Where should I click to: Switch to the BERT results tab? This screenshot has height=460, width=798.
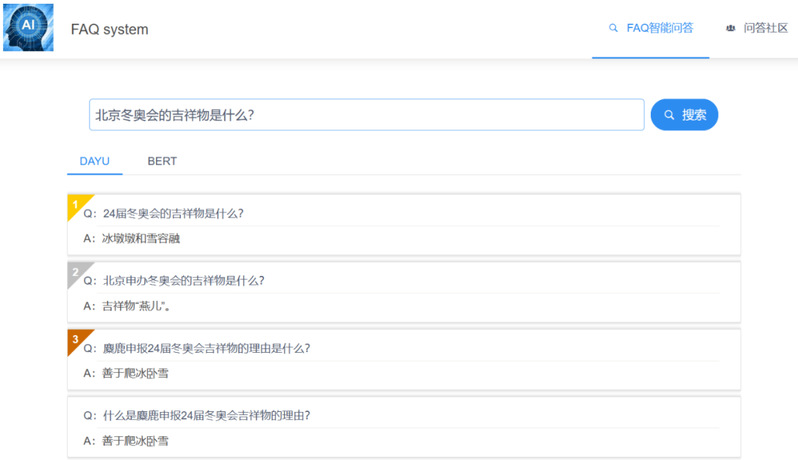162,161
